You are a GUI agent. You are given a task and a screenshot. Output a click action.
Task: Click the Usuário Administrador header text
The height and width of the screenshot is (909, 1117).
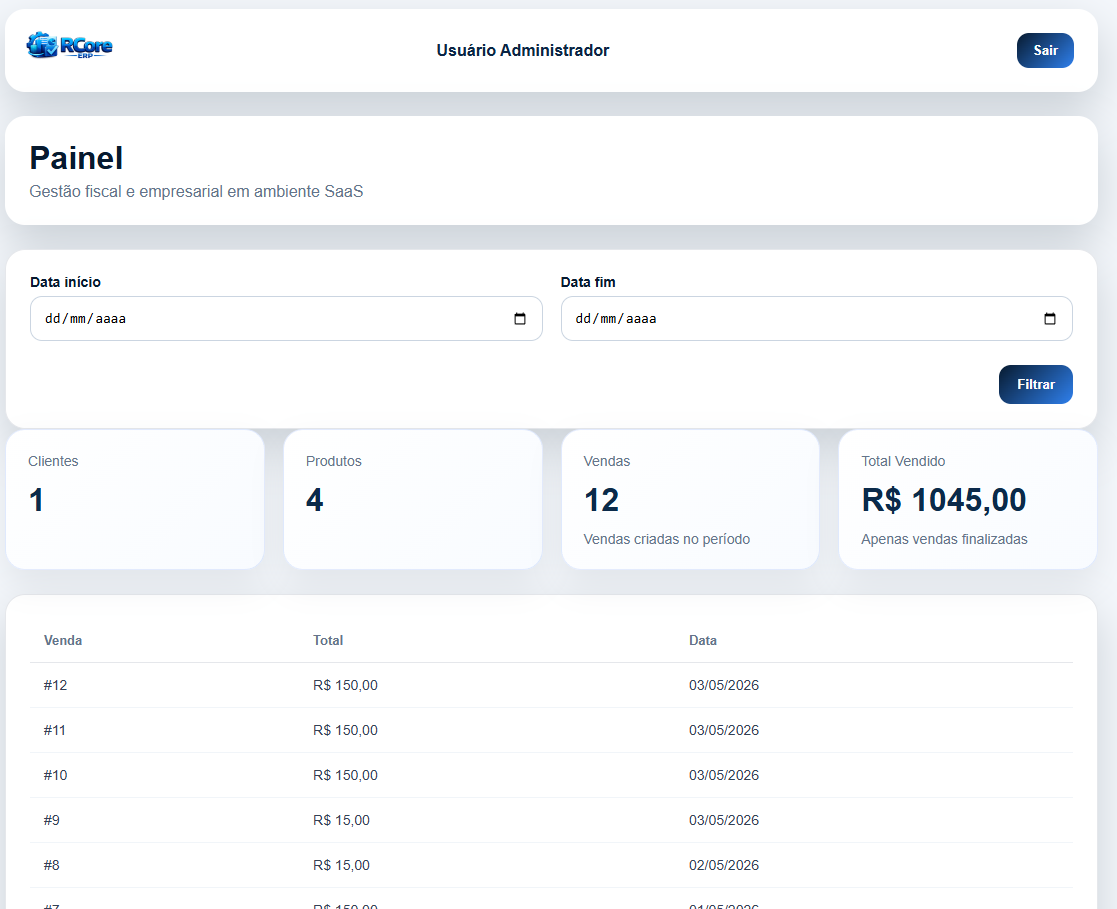pos(523,51)
